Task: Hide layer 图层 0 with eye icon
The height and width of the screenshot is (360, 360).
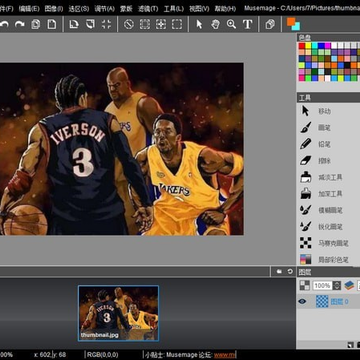Action: (302, 301)
